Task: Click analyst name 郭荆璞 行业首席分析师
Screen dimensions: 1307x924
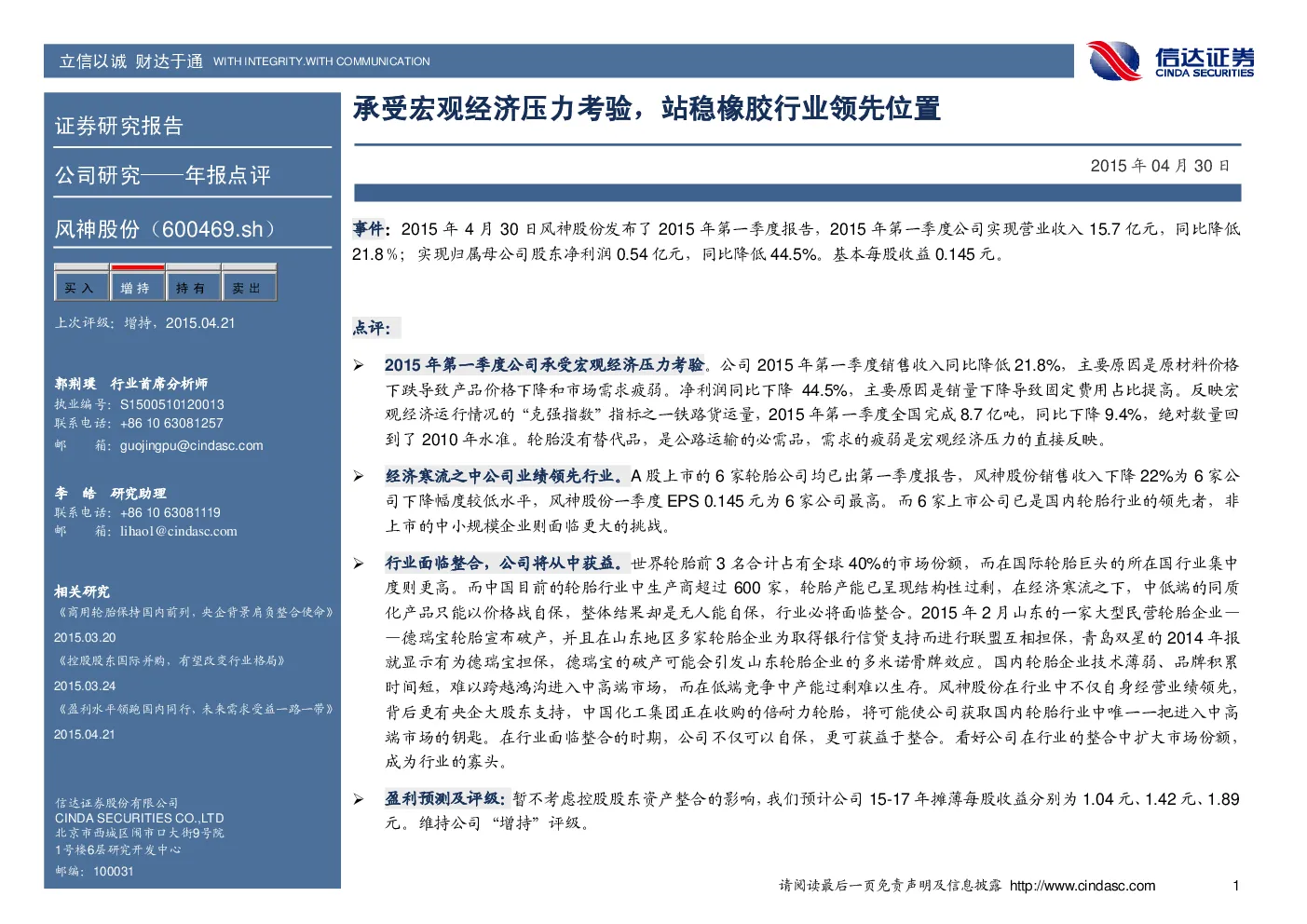Action: (x=130, y=384)
